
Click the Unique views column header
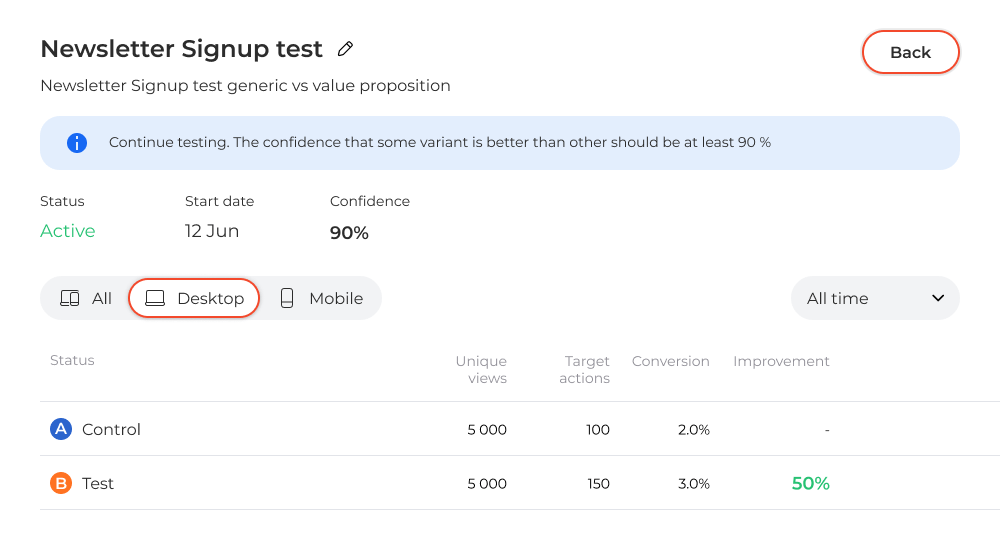pyautogui.click(x=482, y=370)
